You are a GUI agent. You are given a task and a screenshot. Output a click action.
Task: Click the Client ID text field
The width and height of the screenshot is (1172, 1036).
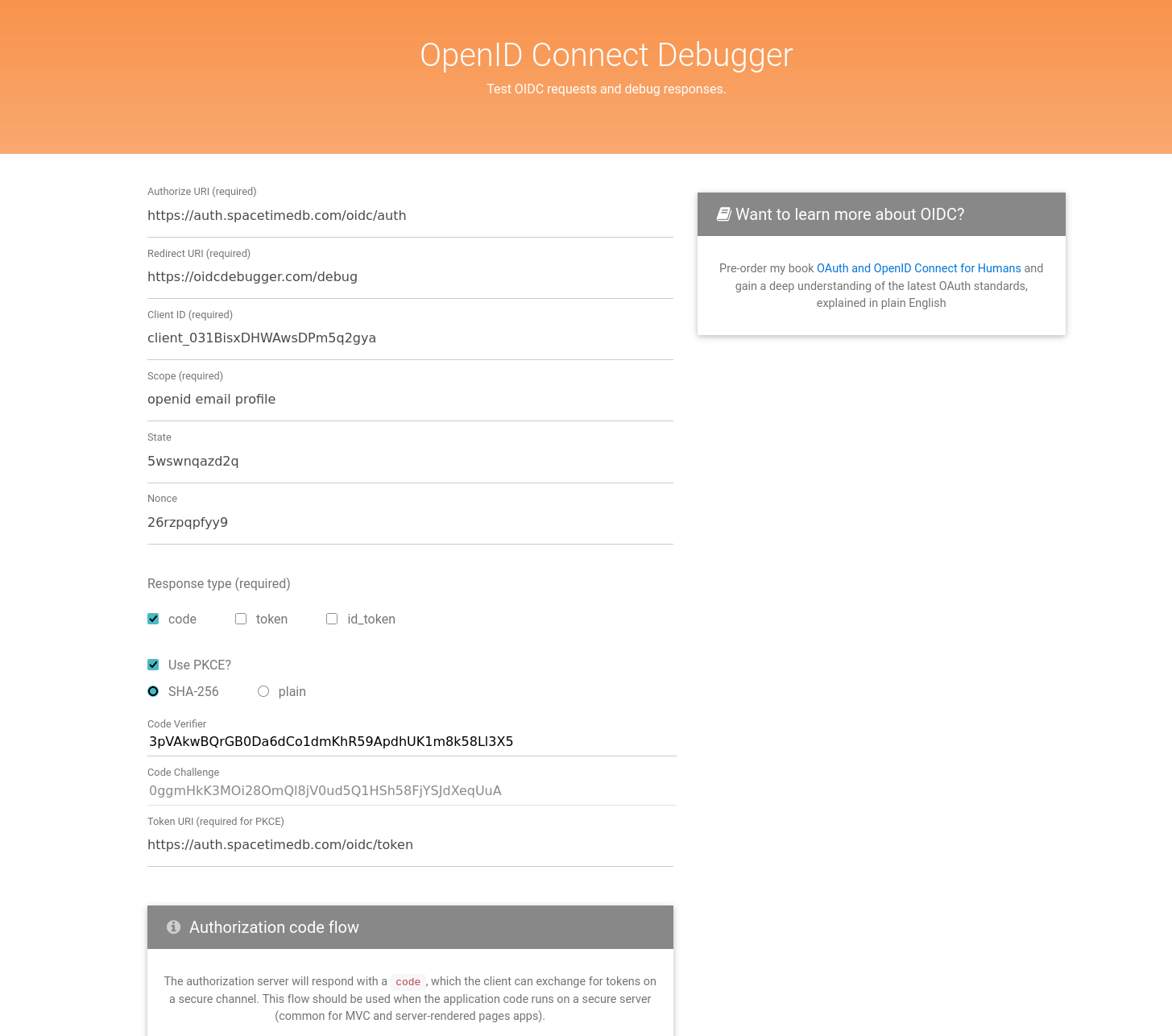[410, 338]
